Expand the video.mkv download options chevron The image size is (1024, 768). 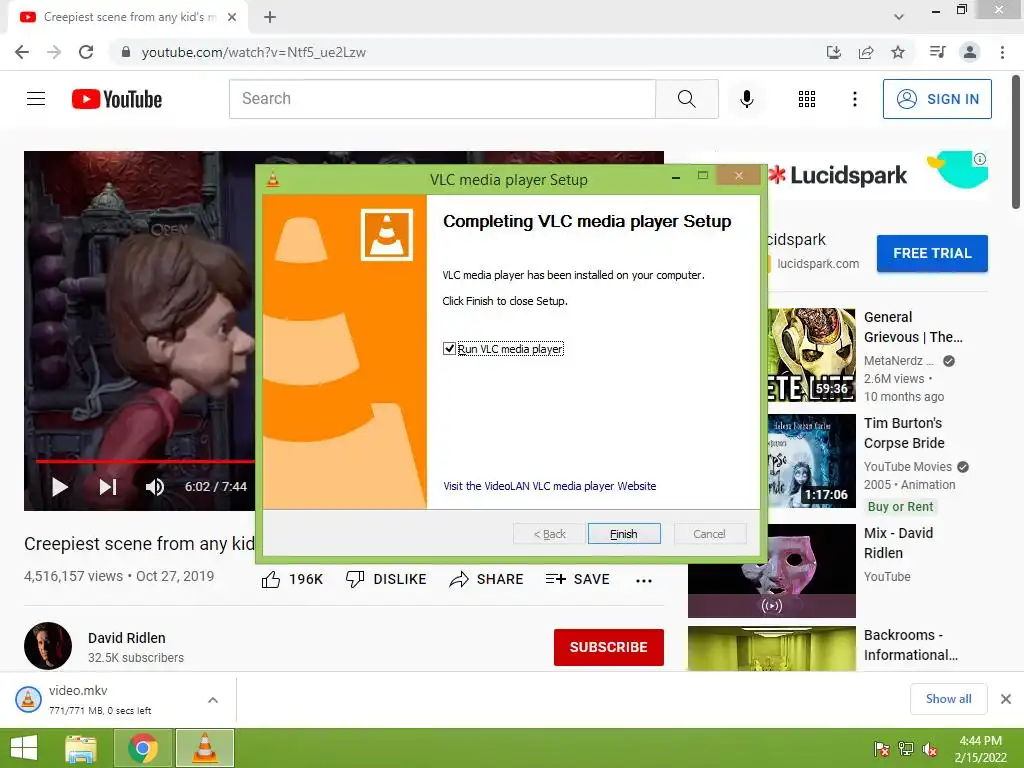[x=213, y=700]
